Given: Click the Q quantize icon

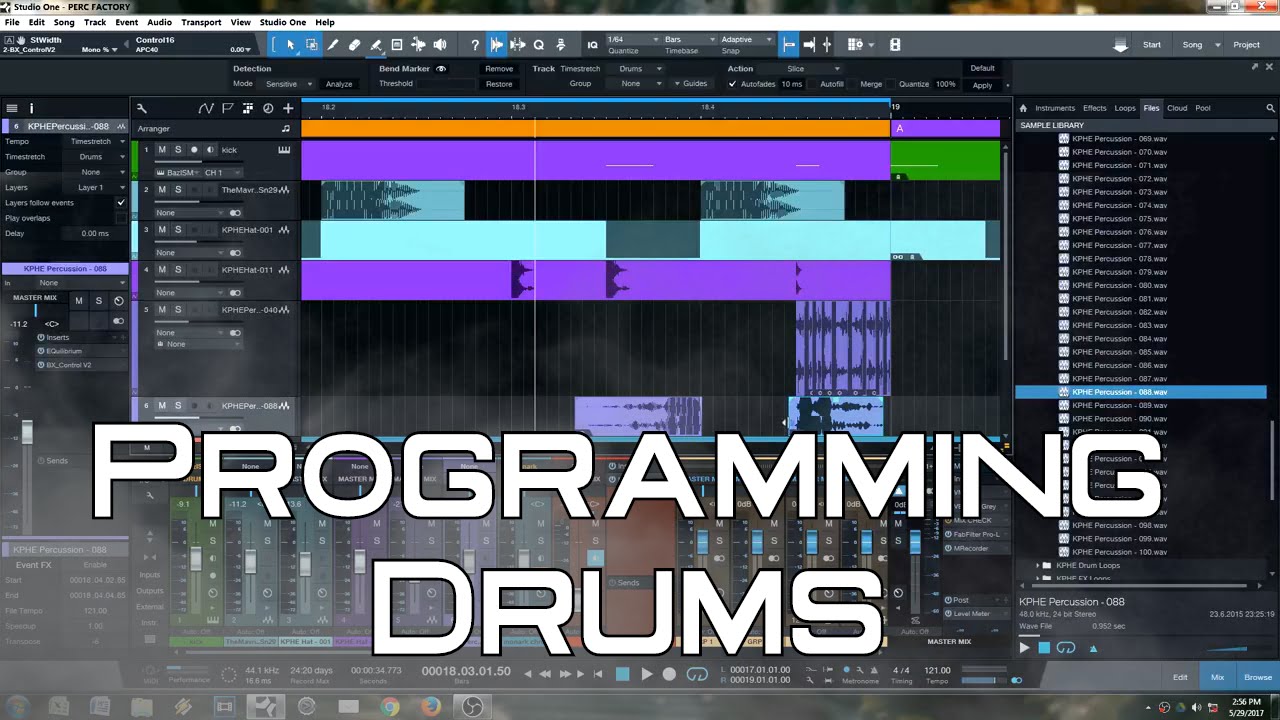Looking at the screenshot, I should (538, 45).
